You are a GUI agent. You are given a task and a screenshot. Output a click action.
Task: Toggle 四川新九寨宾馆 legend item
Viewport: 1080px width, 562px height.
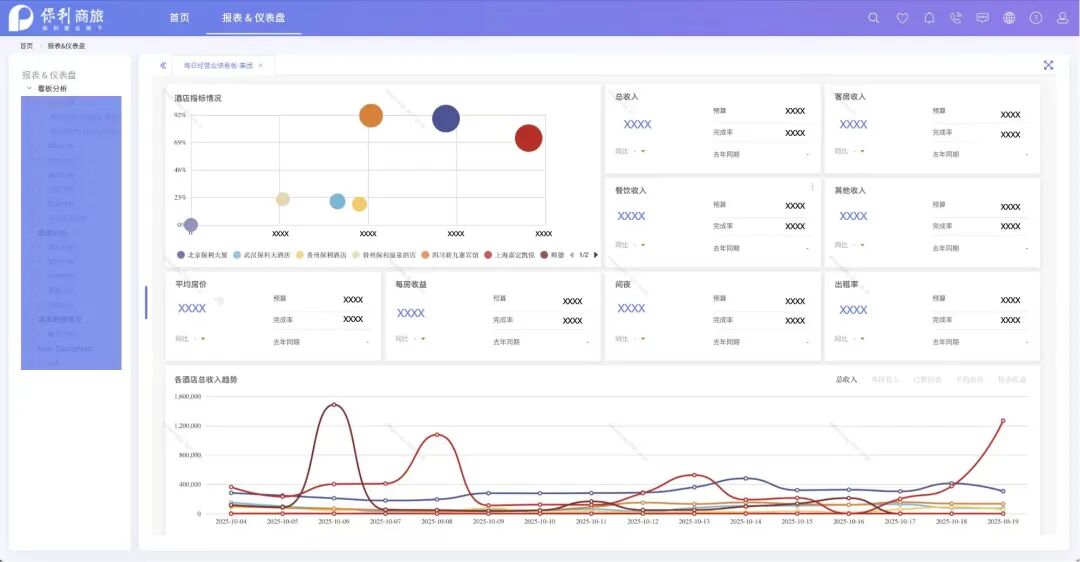(450, 255)
